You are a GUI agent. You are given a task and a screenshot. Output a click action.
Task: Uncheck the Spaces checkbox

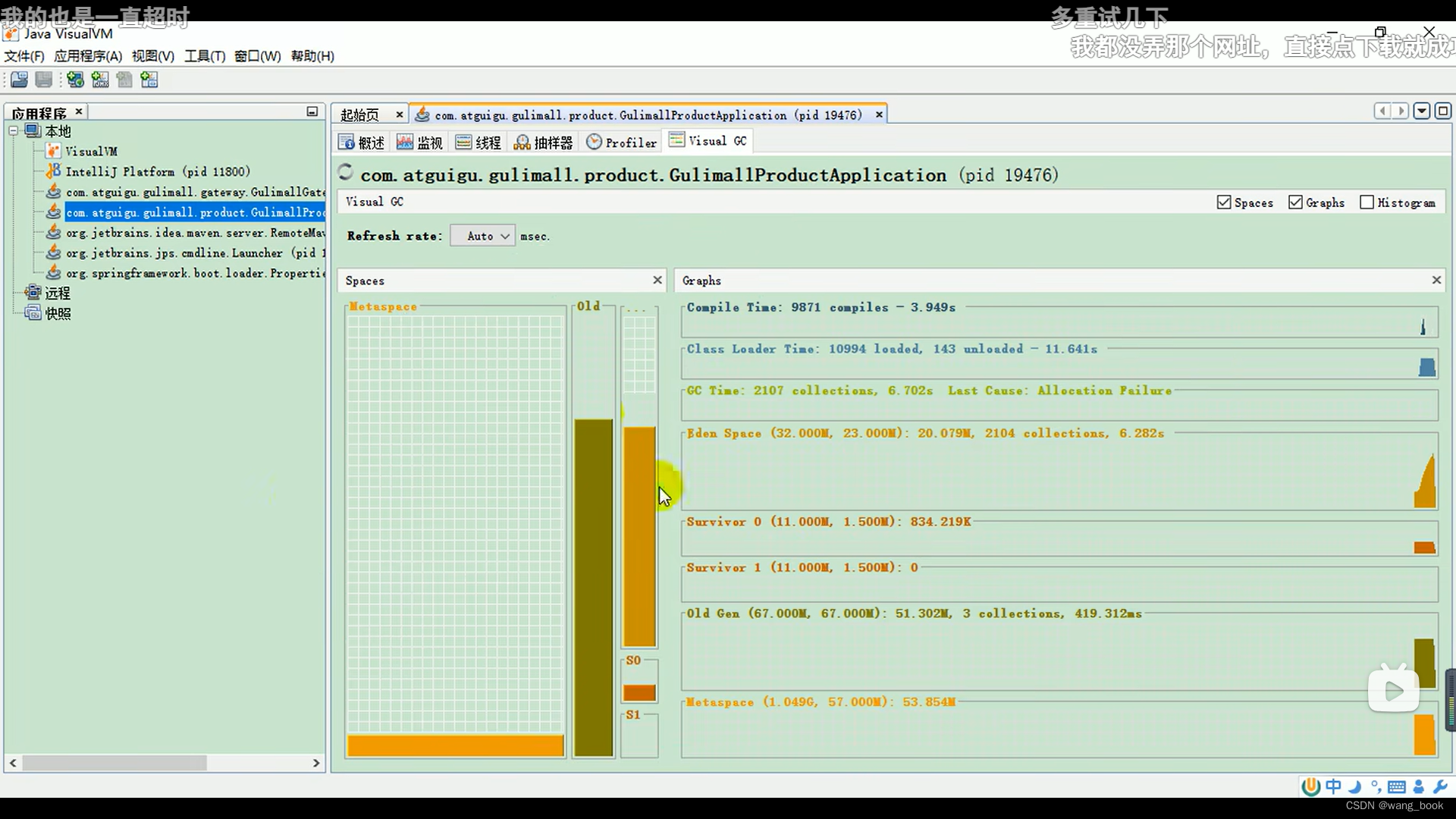pyautogui.click(x=1223, y=202)
